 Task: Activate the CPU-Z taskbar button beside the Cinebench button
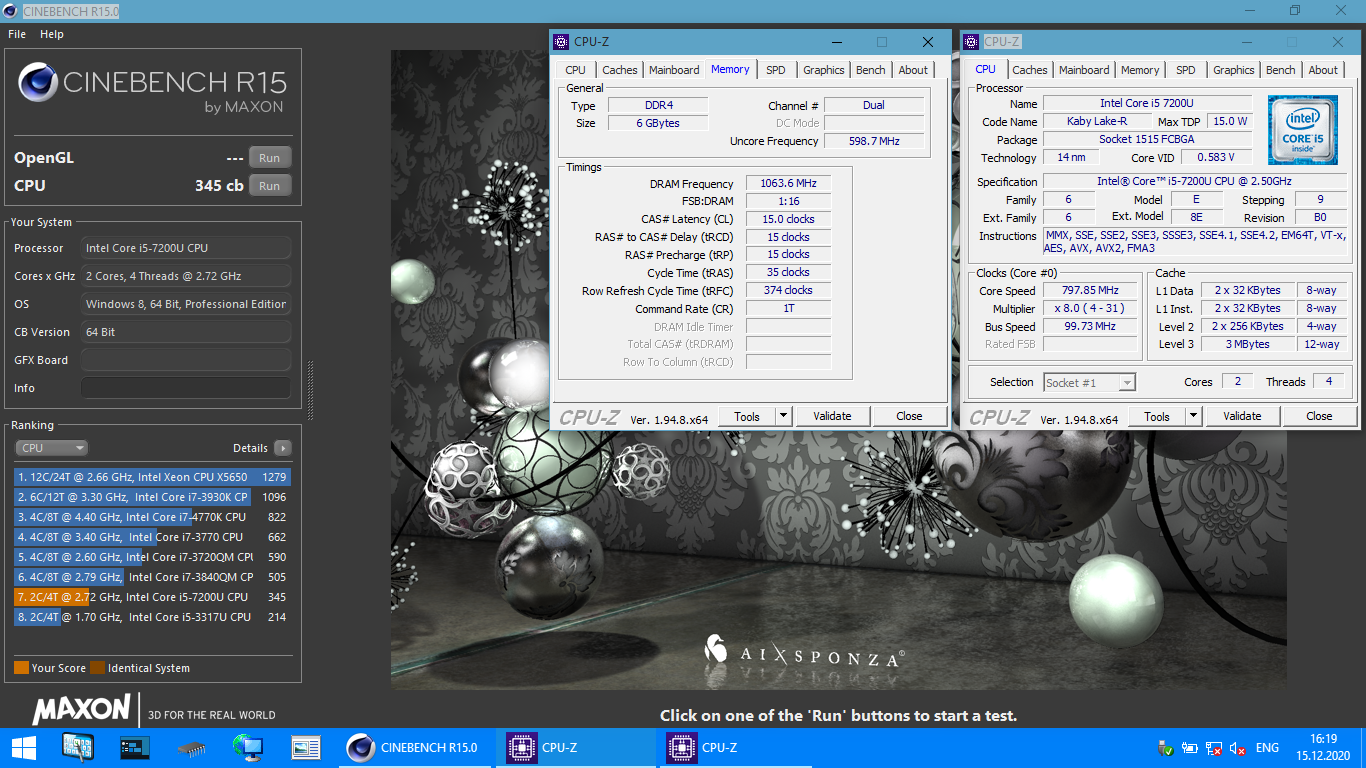point(577,747)
